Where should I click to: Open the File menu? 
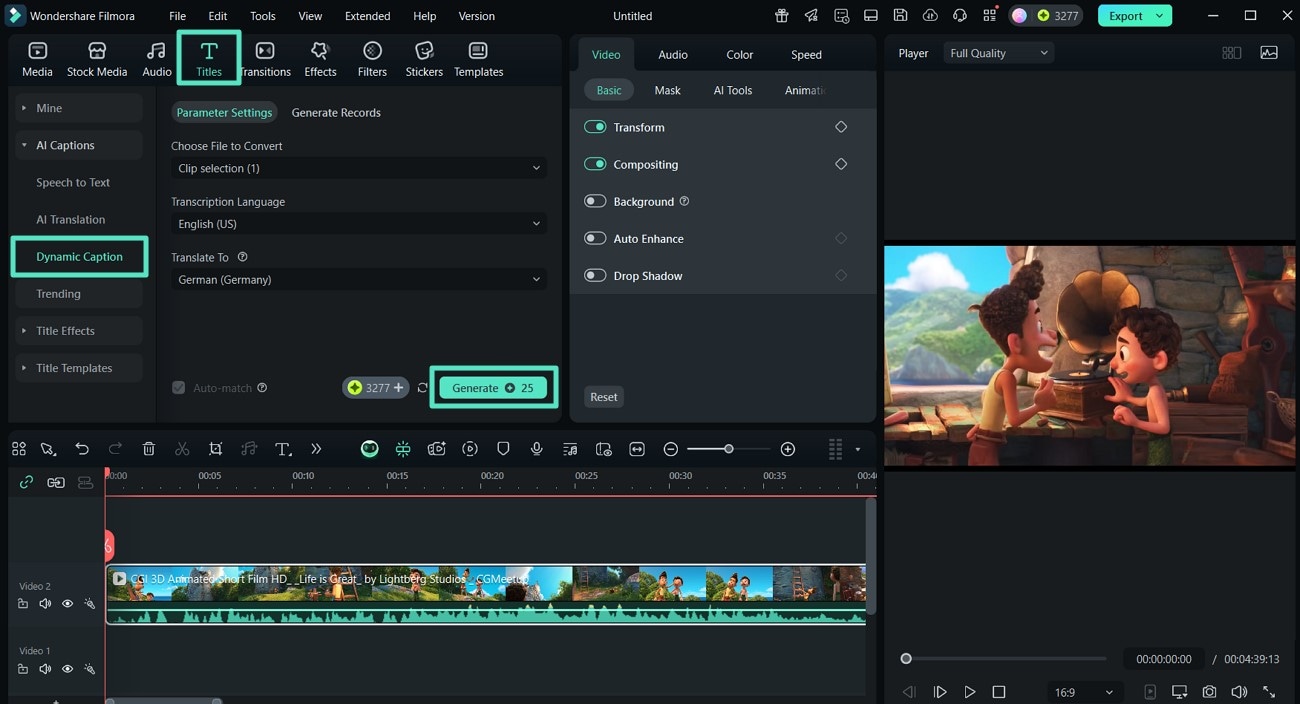point(177,16)
